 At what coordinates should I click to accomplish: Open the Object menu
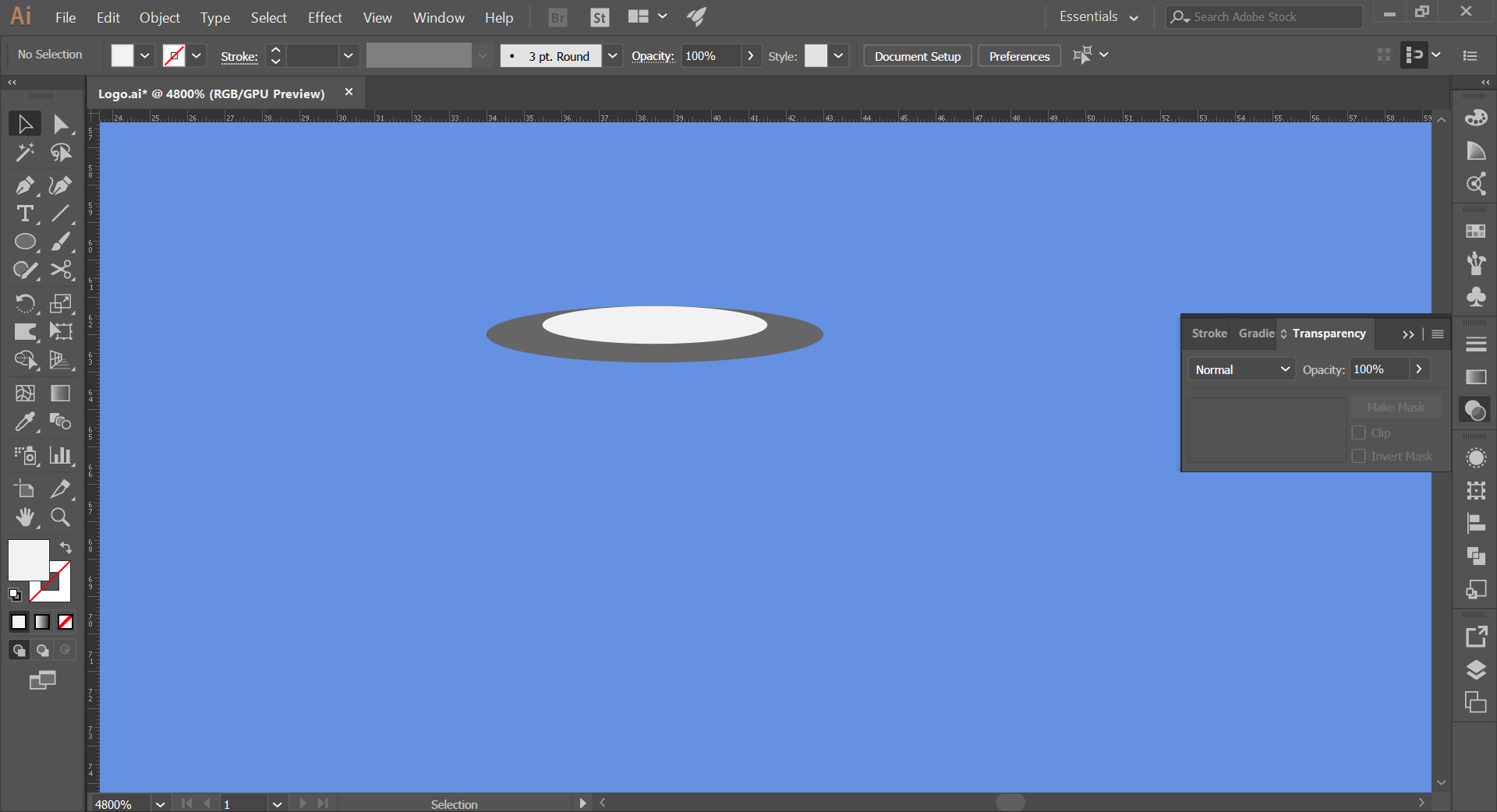point(160,17)
